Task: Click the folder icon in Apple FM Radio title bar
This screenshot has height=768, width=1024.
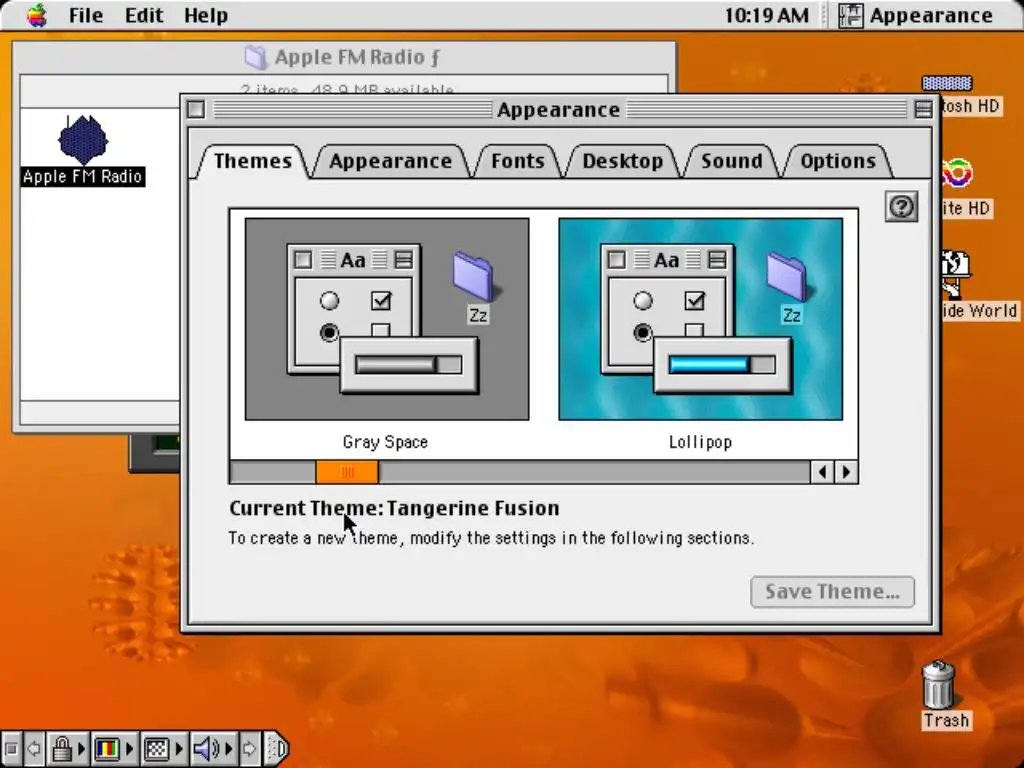Action: (x=255, y=57)
